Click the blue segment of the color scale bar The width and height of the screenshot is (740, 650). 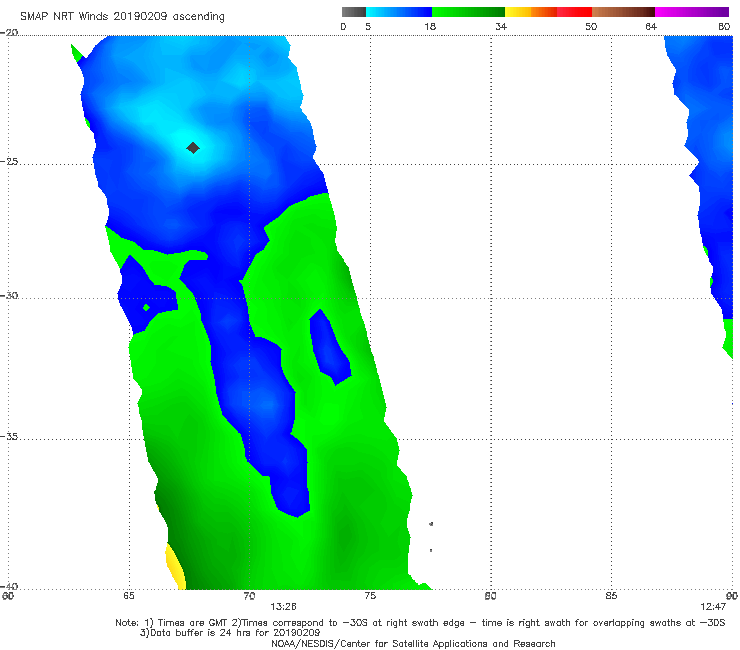399,12
